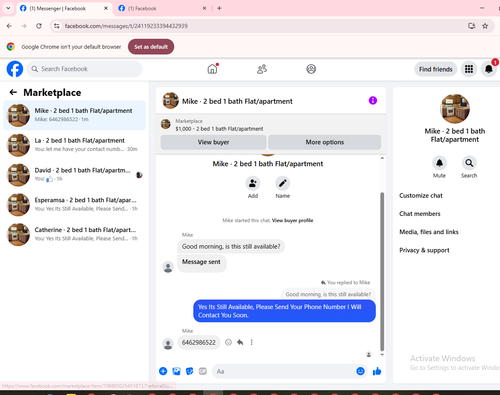Click the View buyer button
Image resolution: width=500 pixels, height=395 pixels.
(213, 142)
